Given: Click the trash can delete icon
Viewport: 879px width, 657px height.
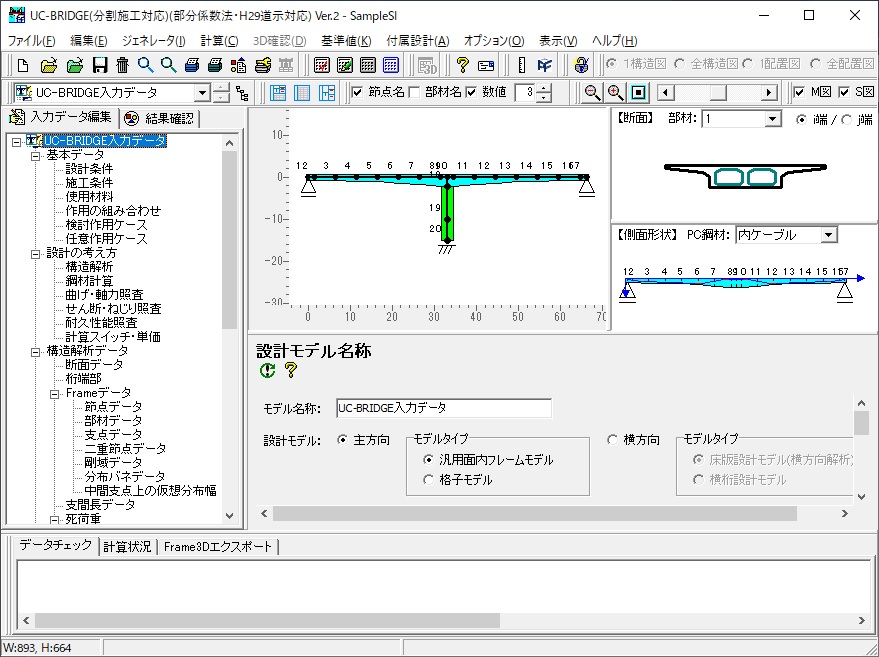Looking at the screenshot, I should click(122, 65).
